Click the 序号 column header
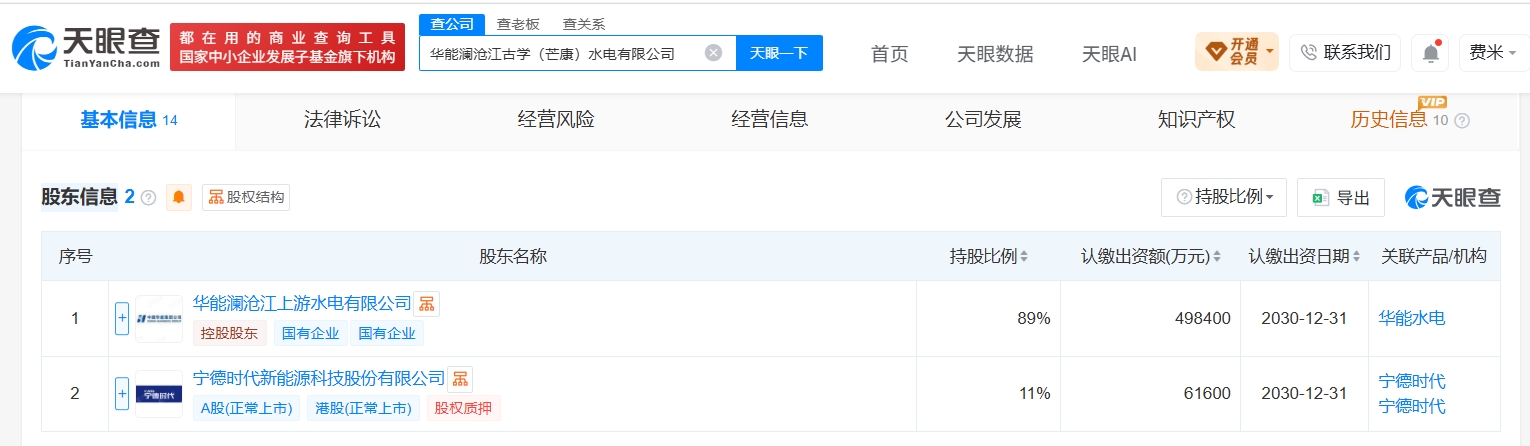This screenshot has width=1530, height=446. [x=75, y=256]
